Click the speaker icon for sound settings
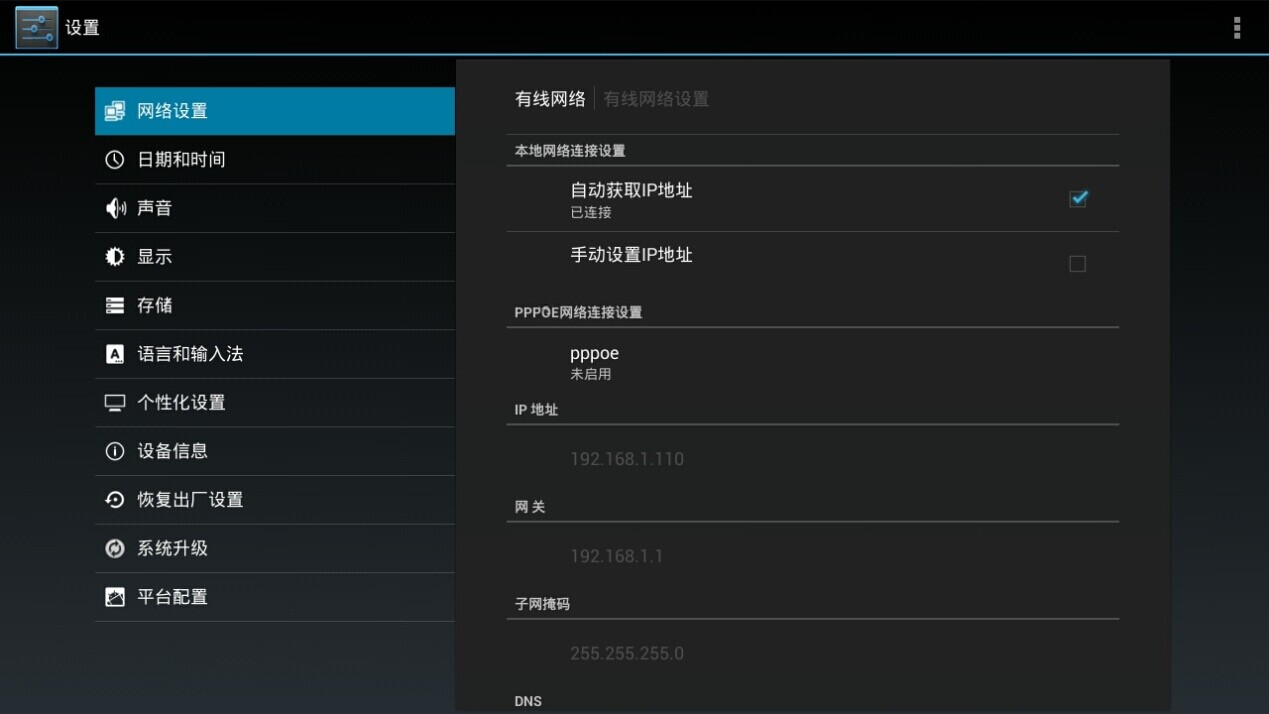 [x=115, y=208]
